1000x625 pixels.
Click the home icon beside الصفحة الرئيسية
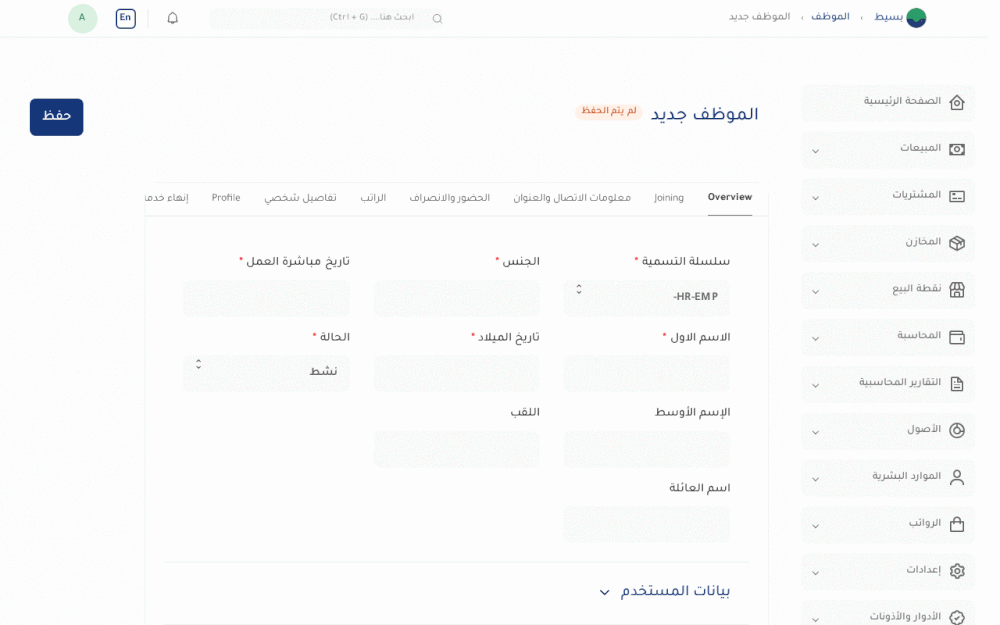pos(957,102)
